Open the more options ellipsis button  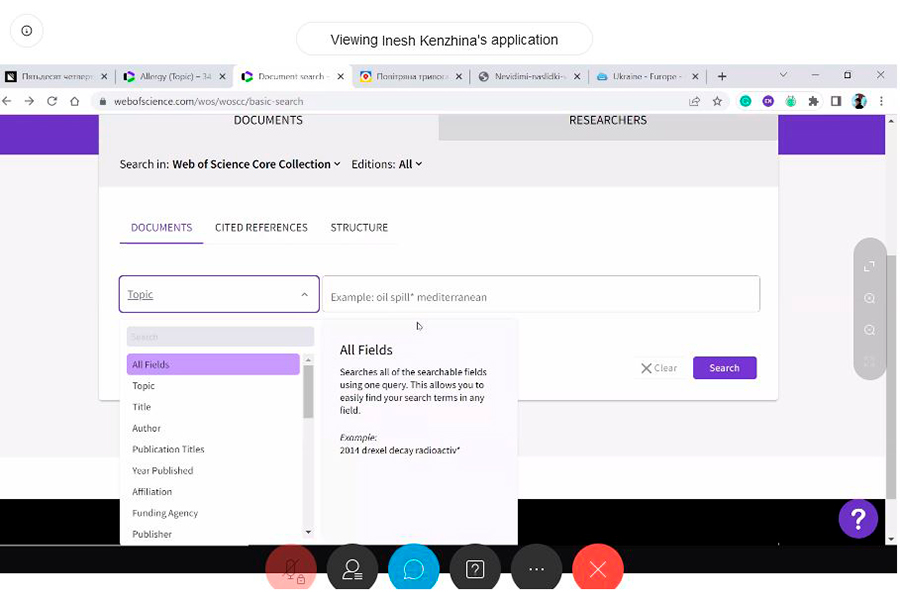(x=537, y=568)
